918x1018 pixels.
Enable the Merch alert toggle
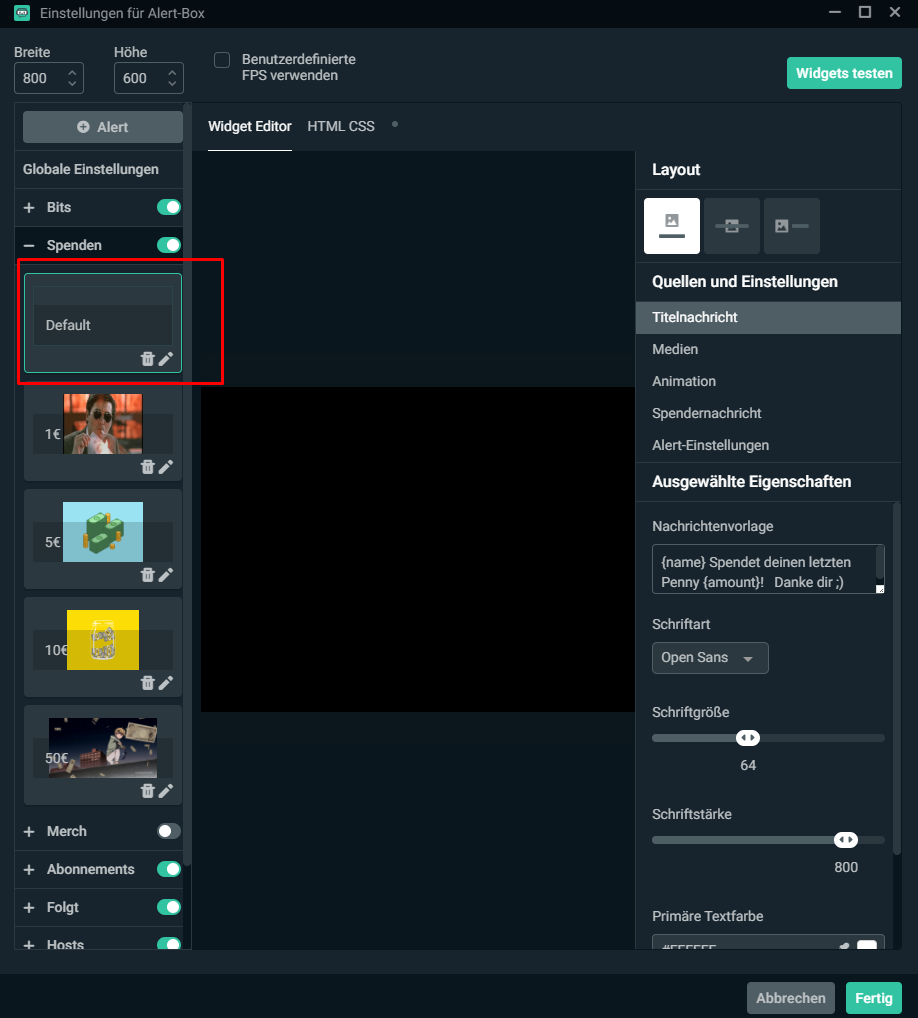tap(169, 831)
